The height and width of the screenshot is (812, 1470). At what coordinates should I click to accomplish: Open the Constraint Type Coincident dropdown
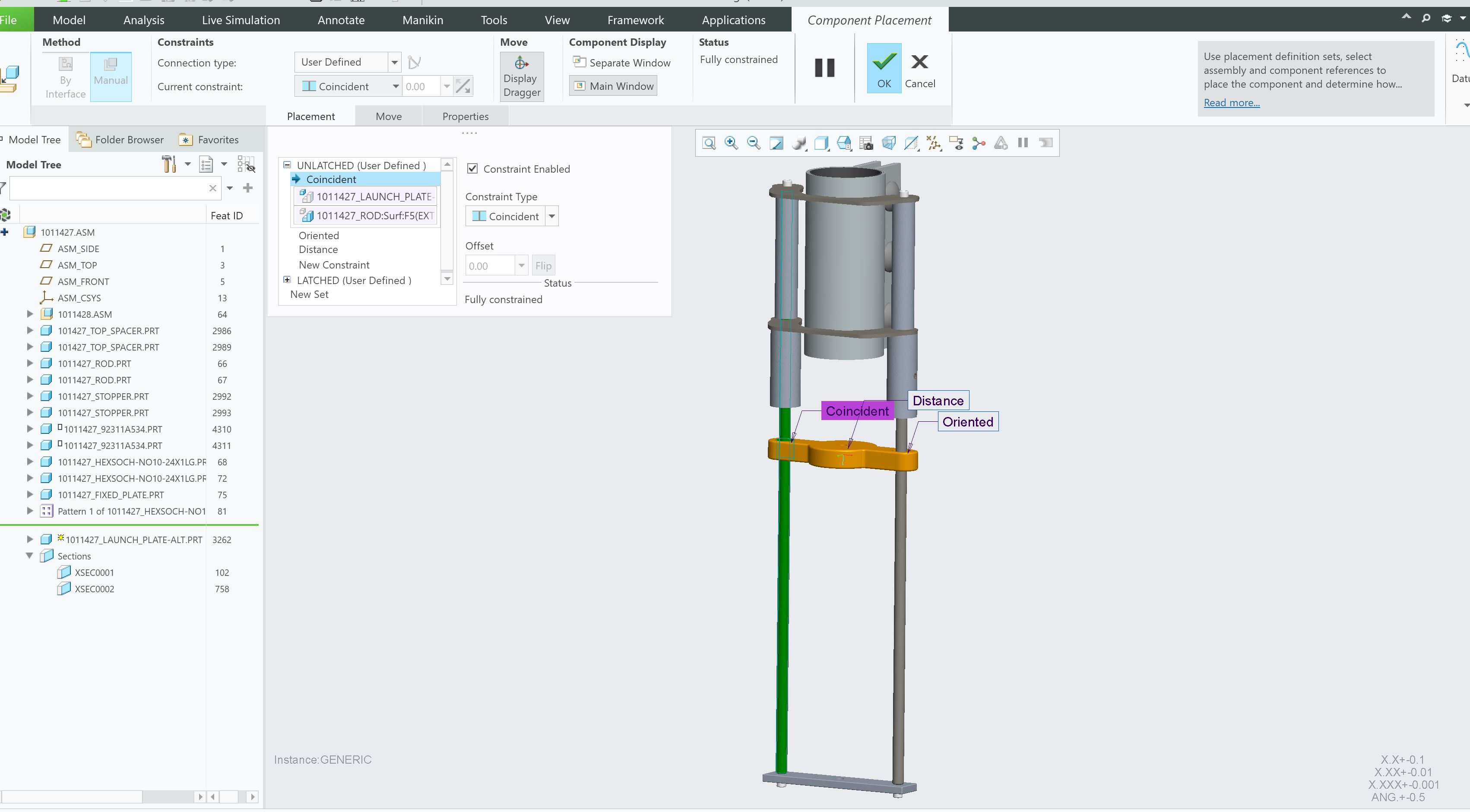552,217
